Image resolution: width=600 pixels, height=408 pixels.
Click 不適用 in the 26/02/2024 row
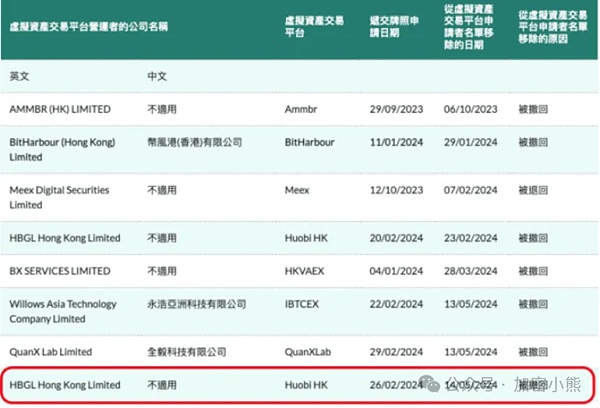tap(162, 385)
